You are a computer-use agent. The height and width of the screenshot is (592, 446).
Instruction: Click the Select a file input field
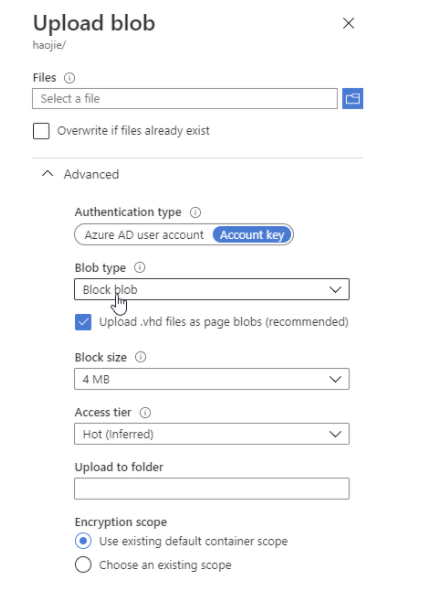(185, 99)
